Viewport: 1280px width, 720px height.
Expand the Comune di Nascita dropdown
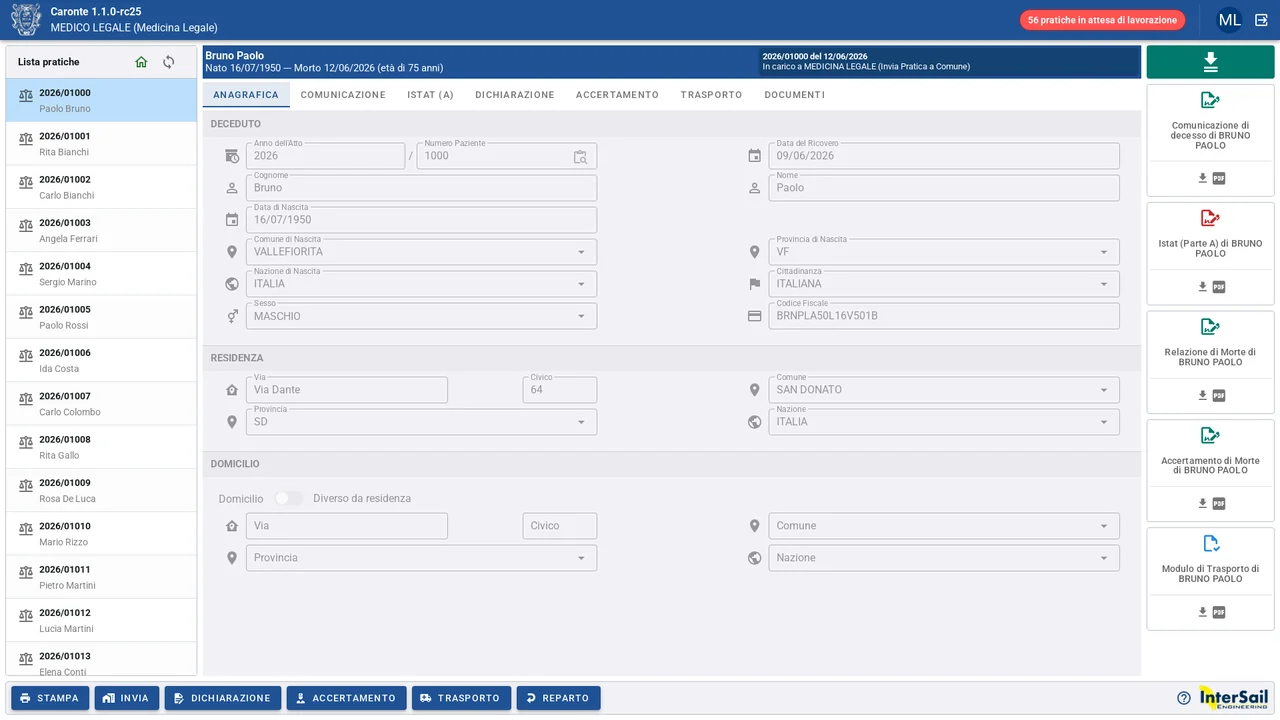pyautogui.click(x=581, y=252)
